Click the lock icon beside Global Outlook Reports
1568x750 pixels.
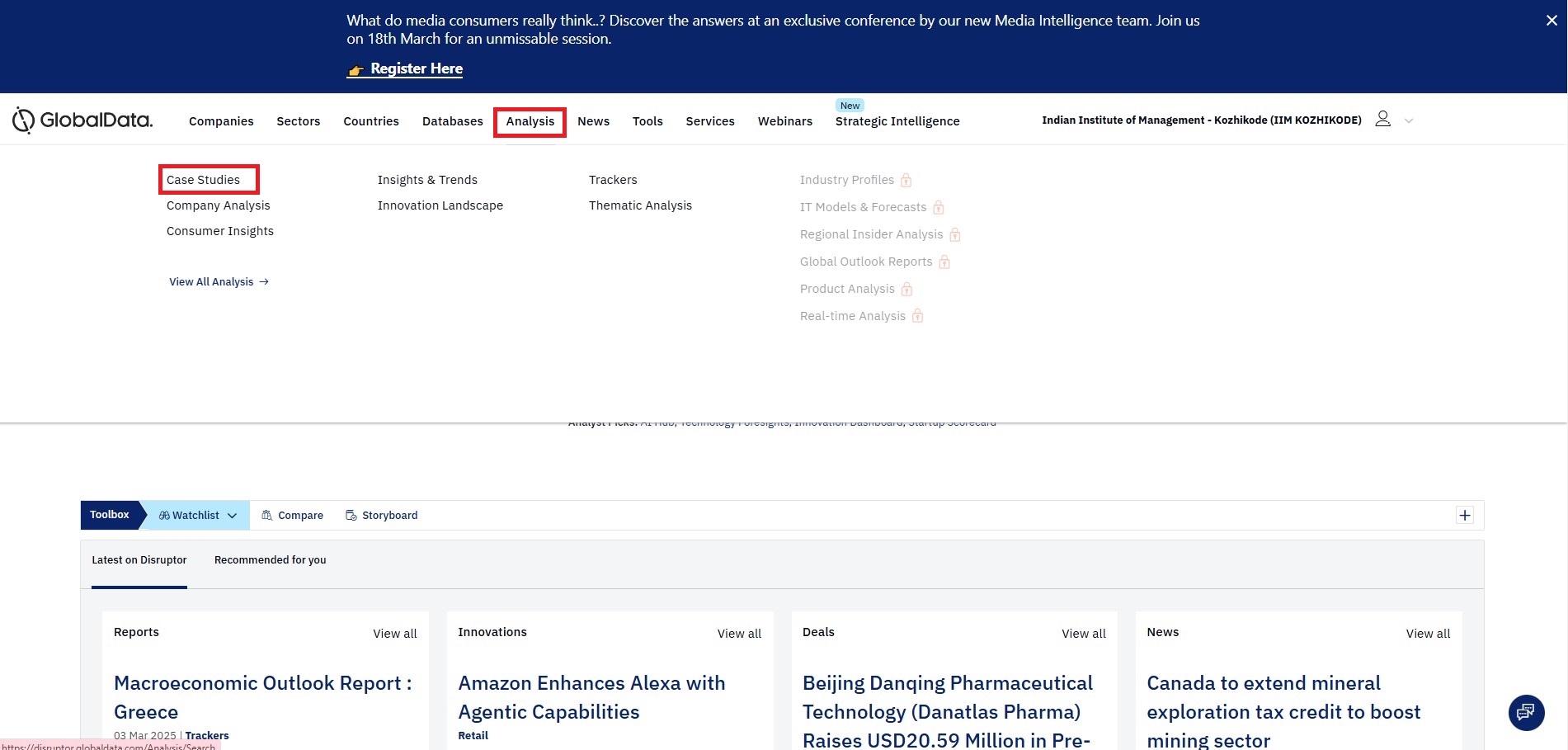click(x=944, y=262)
